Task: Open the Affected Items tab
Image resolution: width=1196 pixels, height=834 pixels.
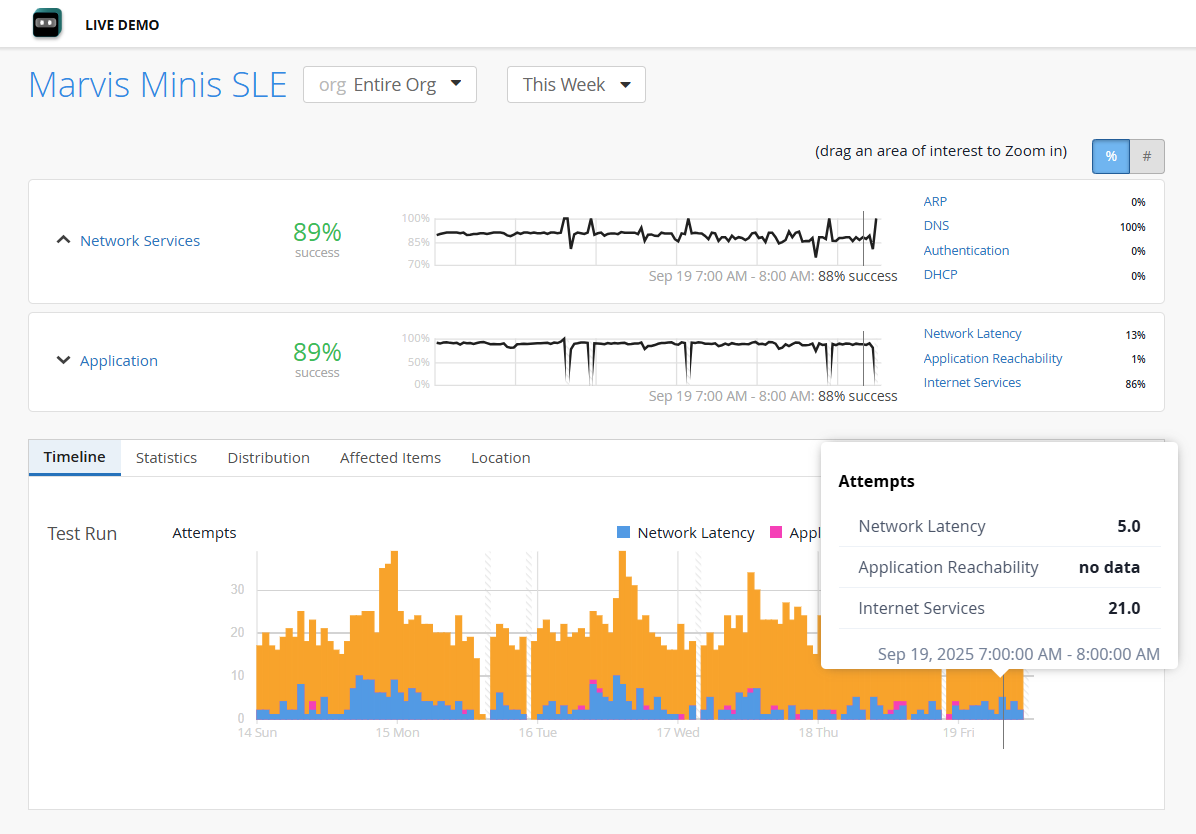Action: [390, 458]
